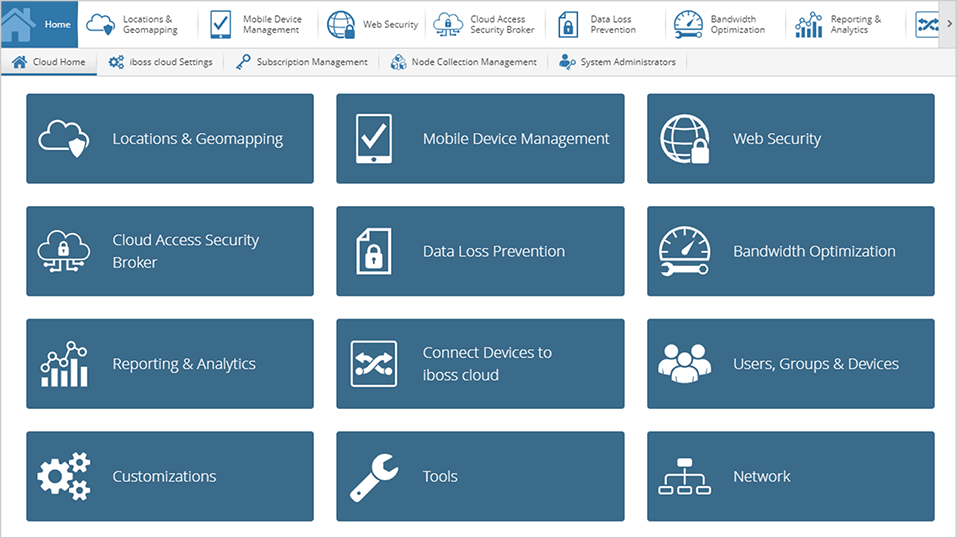Open the Web Security top menu label

(x=391, y=24)
